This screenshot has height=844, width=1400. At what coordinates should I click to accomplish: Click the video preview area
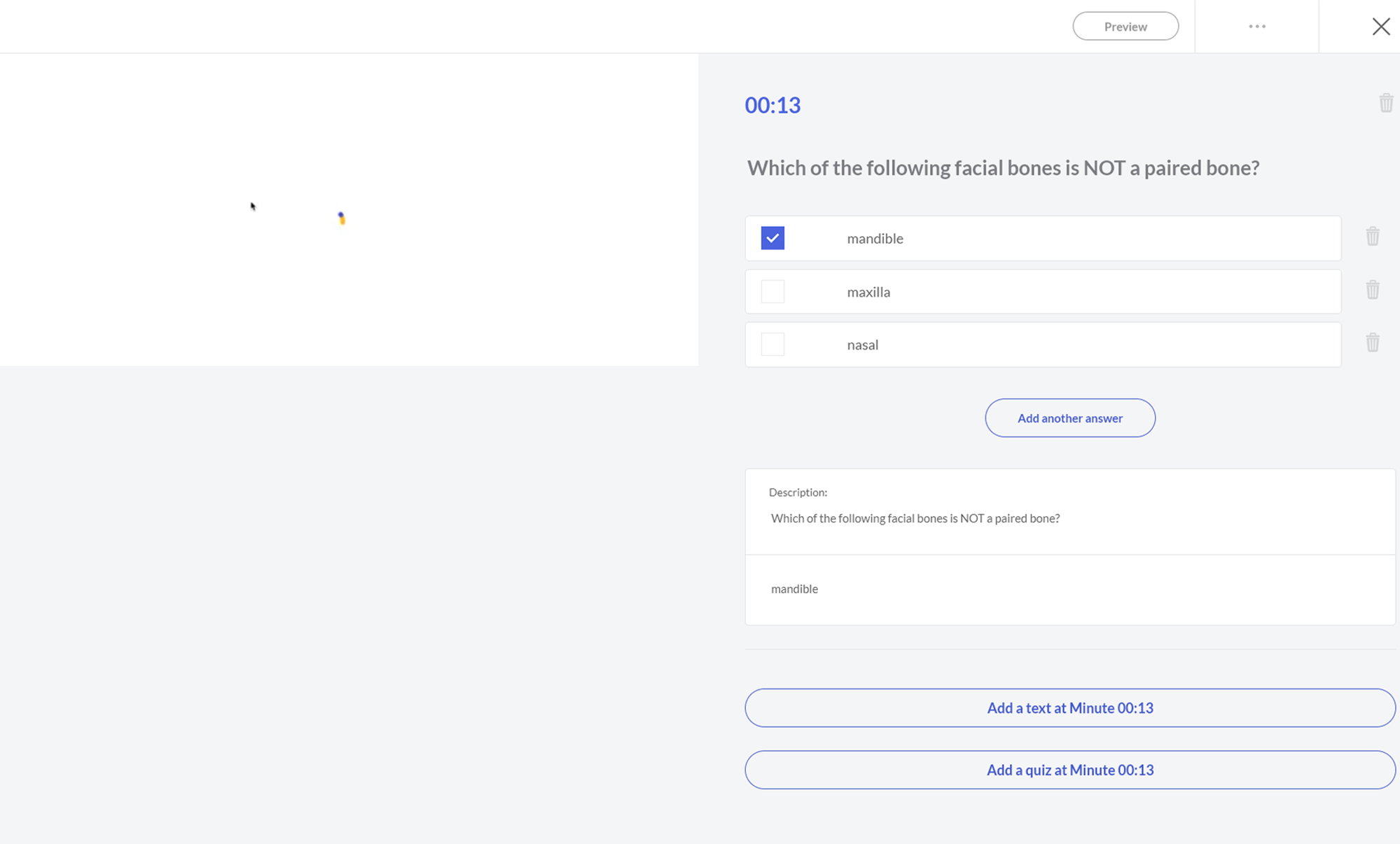click(349, 210)
